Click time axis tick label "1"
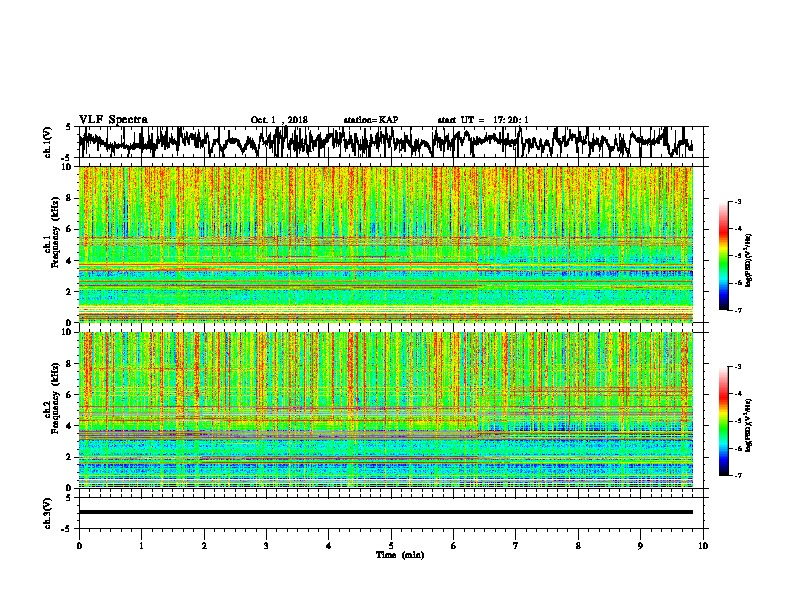 coord(141,546)
